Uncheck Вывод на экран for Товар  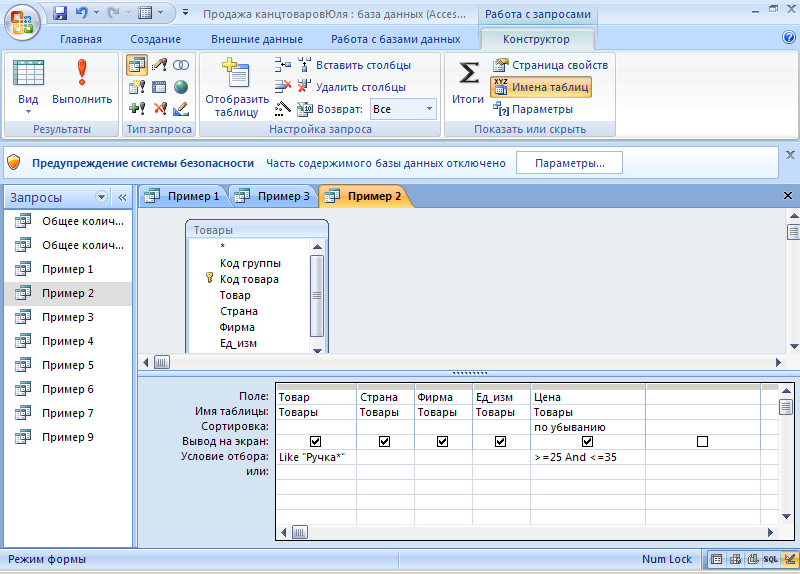tap(315, 441)
